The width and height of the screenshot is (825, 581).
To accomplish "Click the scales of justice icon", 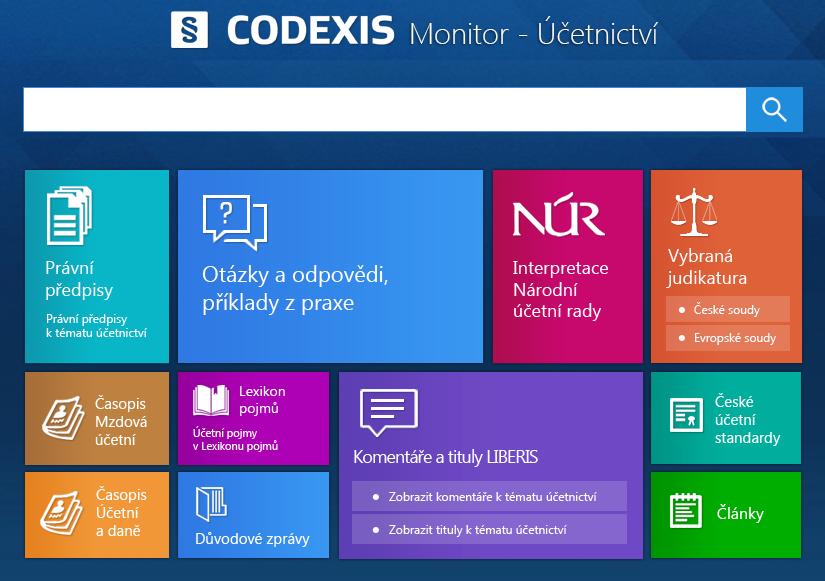I will 694,212.
